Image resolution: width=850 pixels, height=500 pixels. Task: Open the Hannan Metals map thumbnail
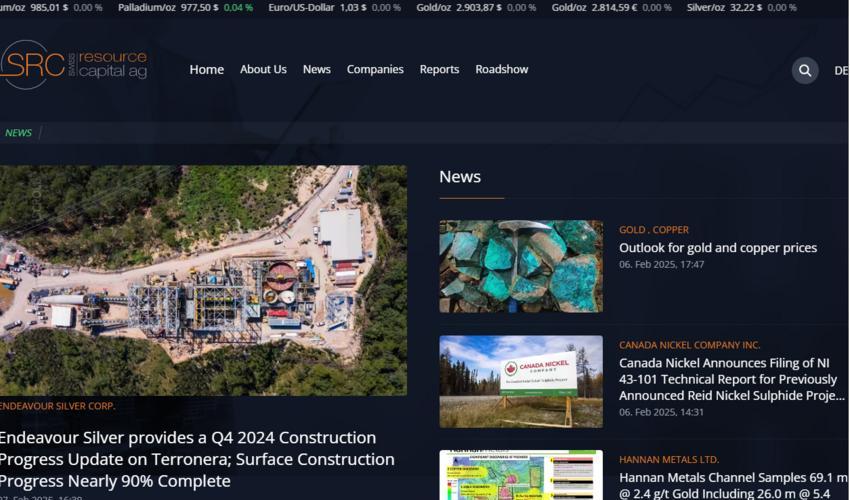[521, 475]
